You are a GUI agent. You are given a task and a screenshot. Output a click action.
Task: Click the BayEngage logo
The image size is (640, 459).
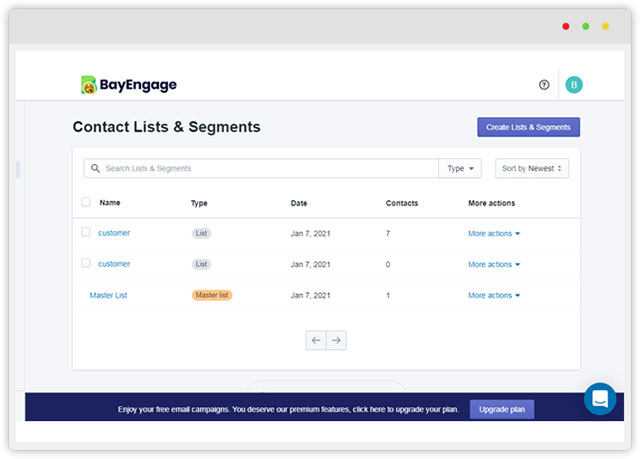click(x=129, y=85)
